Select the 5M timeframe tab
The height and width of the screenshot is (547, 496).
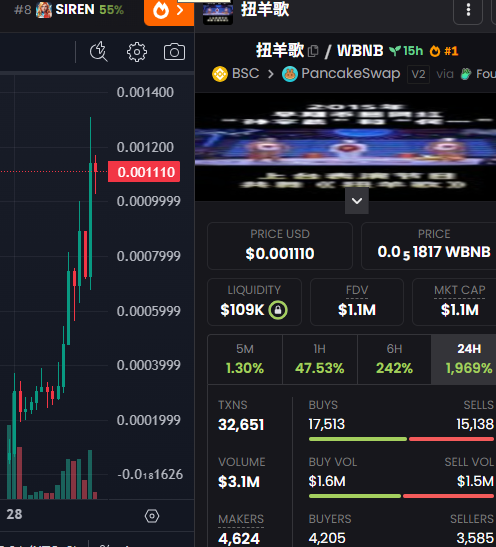pyautogui.click(x=245, y=359)
